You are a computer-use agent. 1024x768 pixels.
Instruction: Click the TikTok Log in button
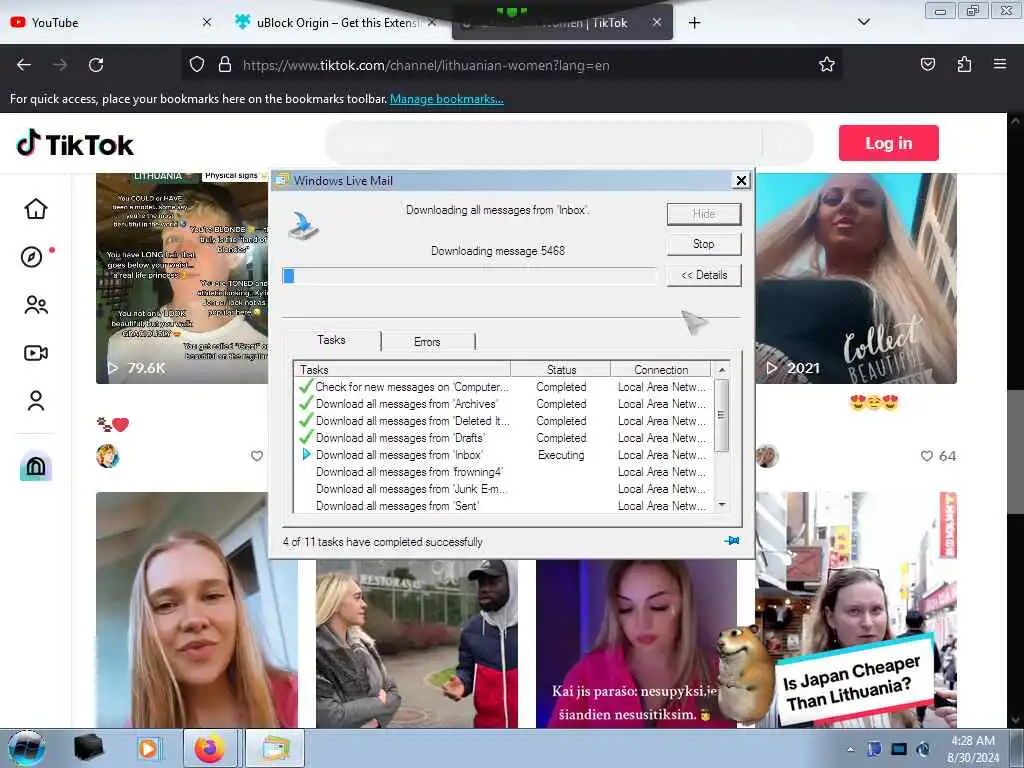pyautogui.click(x=888, y=143)
